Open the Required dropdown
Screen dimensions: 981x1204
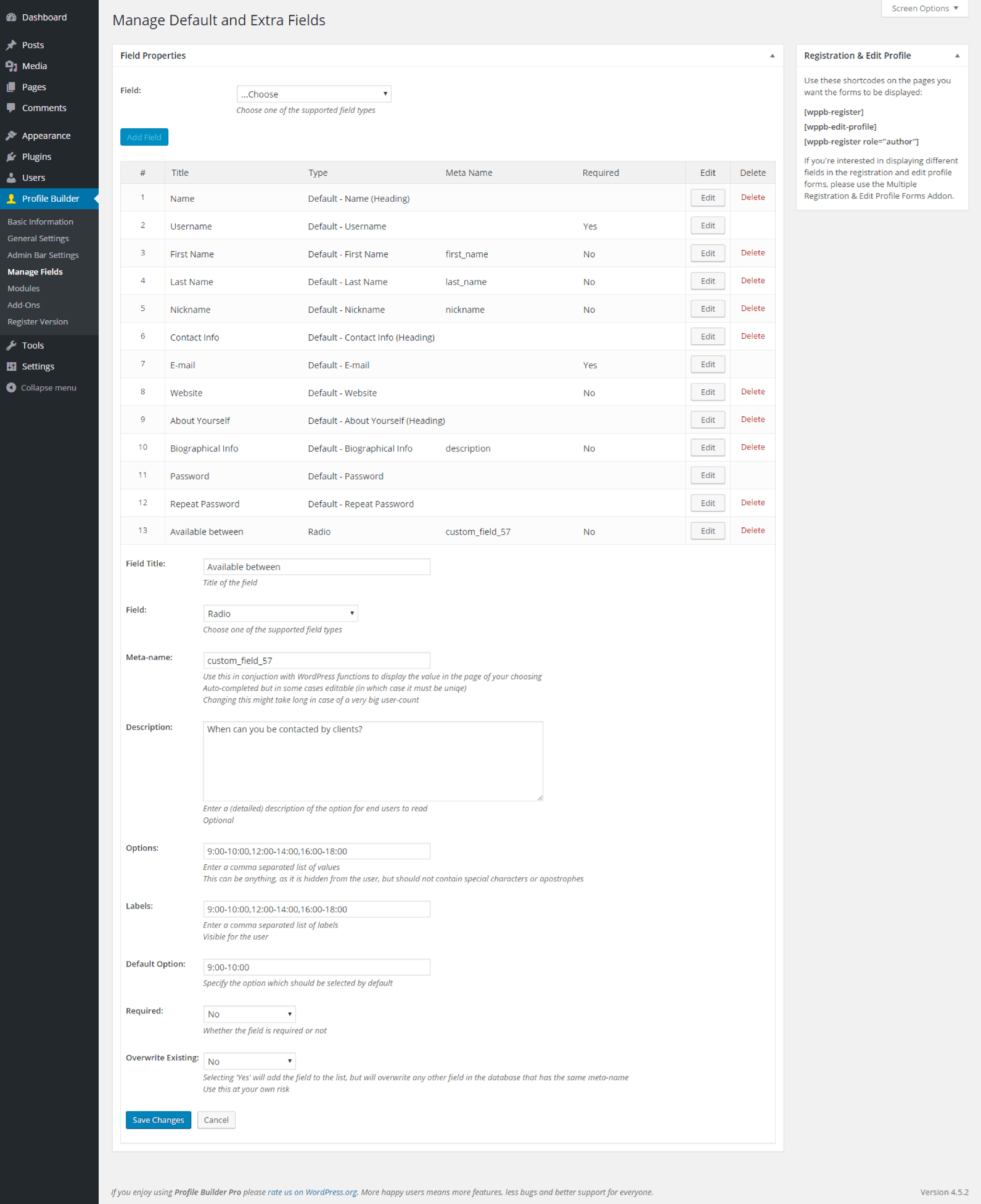point(250,1014)
